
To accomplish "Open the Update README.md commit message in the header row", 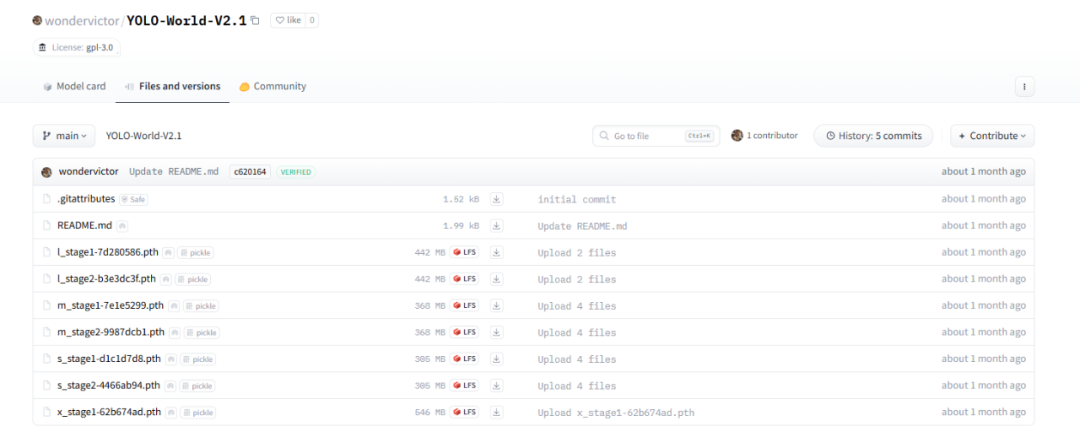I will [174, 172].
